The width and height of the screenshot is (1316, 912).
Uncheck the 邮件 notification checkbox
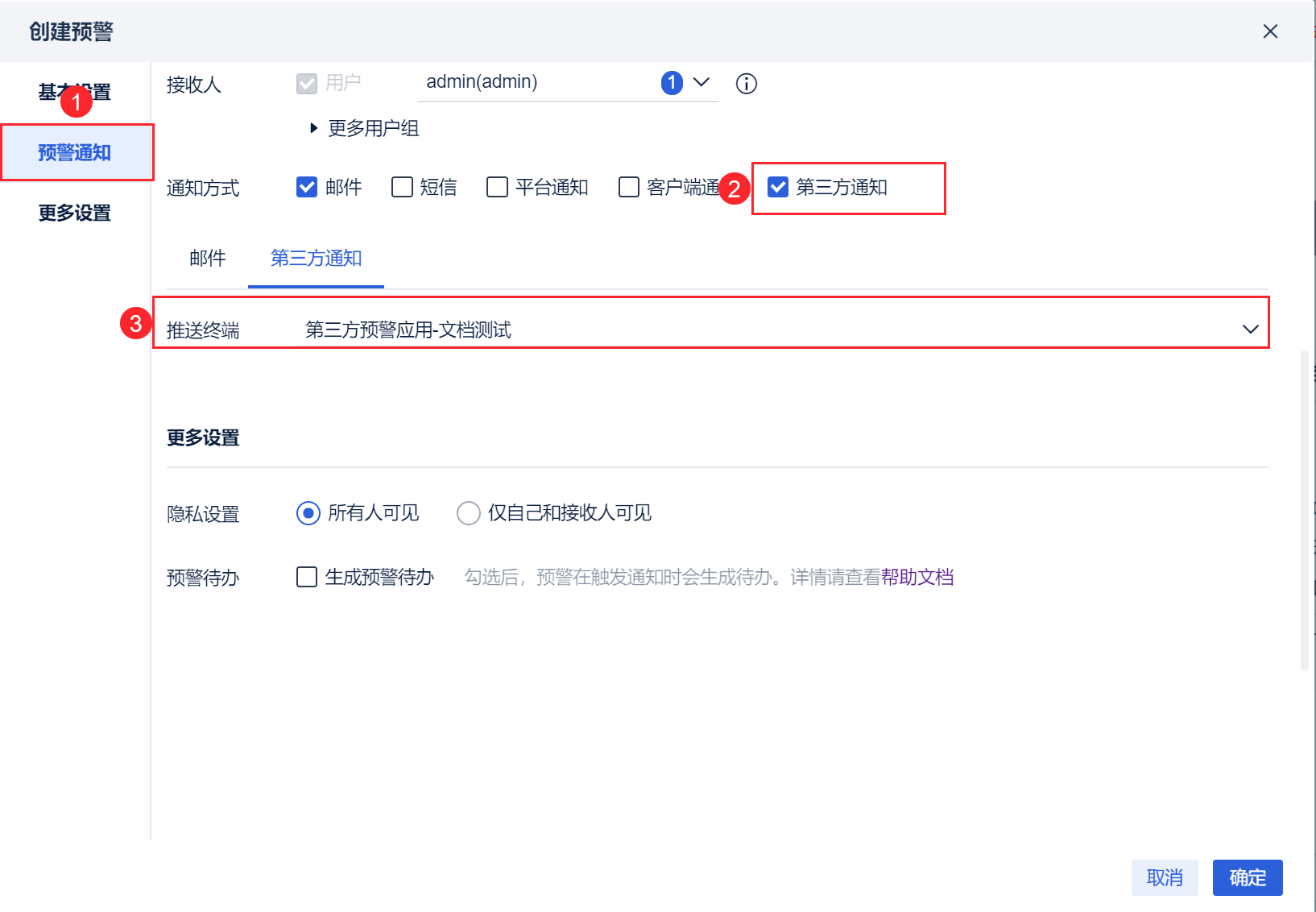[307, 187]
